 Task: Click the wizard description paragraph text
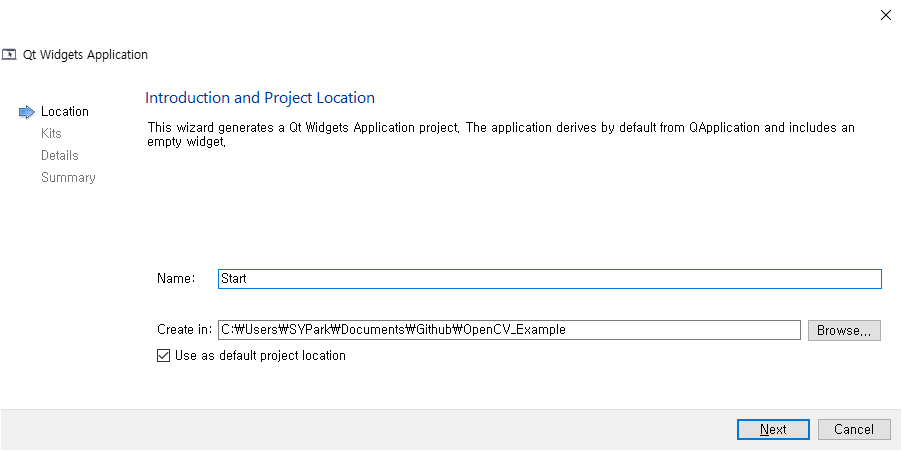point(501,135)
